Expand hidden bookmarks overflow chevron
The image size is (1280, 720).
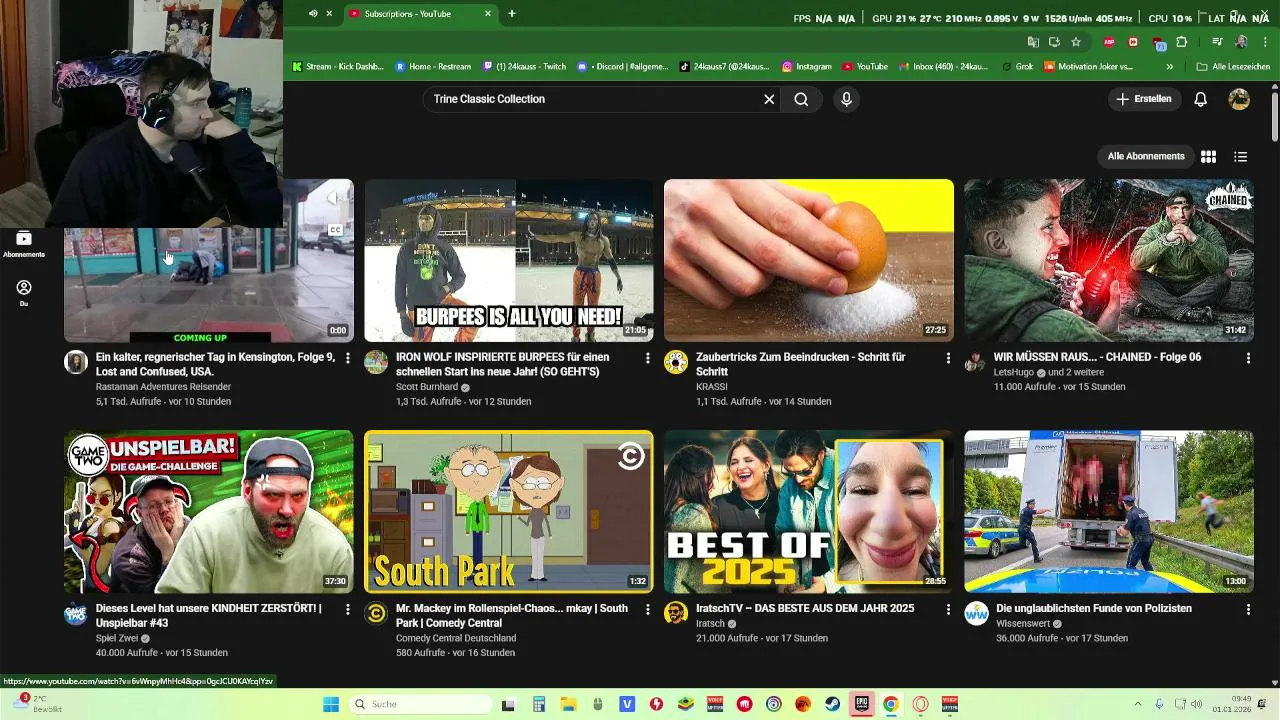1169,67
